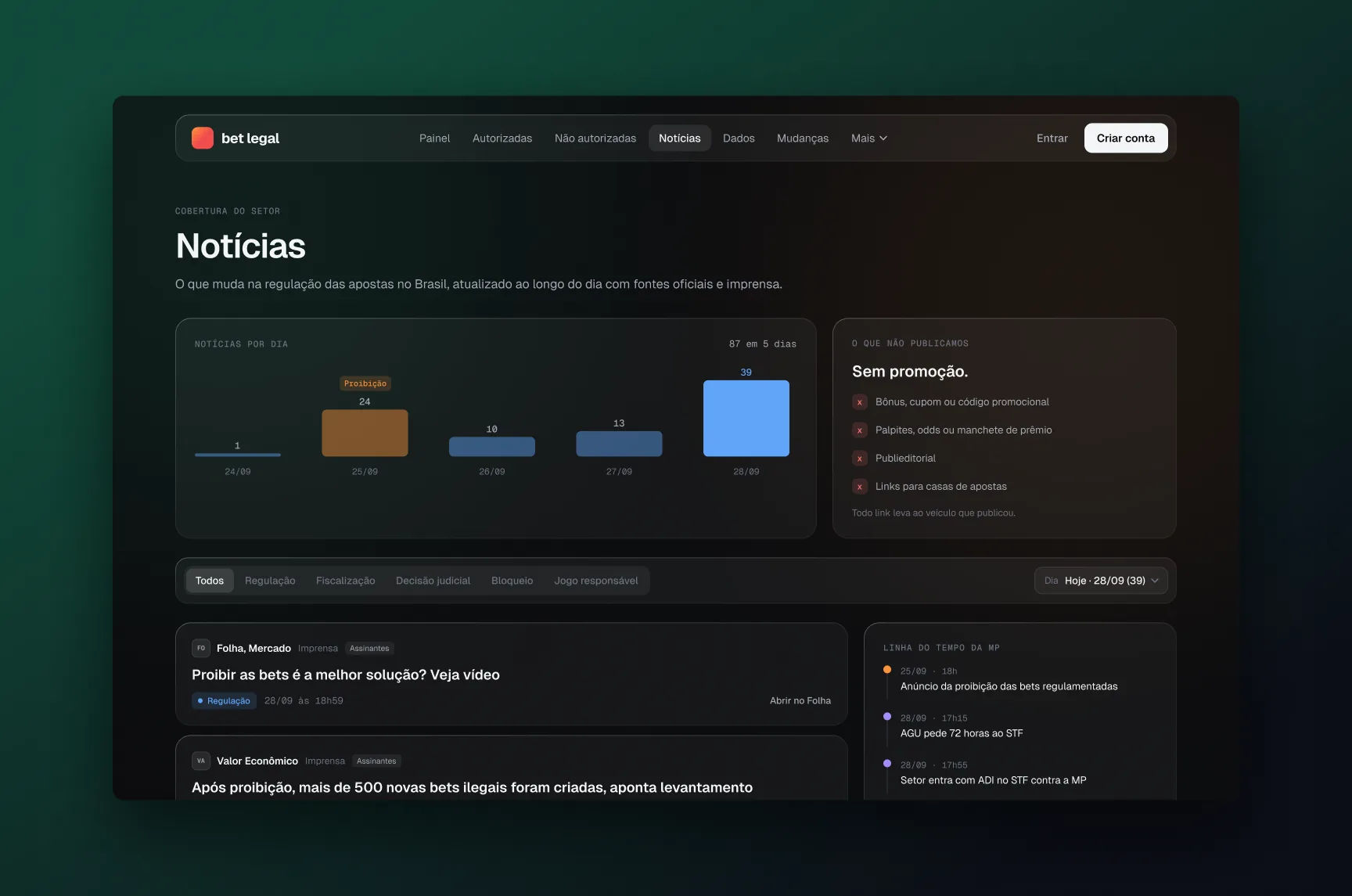Select the 24/09 bar in chart
The image size is (1352, 896).
point(238,455)
